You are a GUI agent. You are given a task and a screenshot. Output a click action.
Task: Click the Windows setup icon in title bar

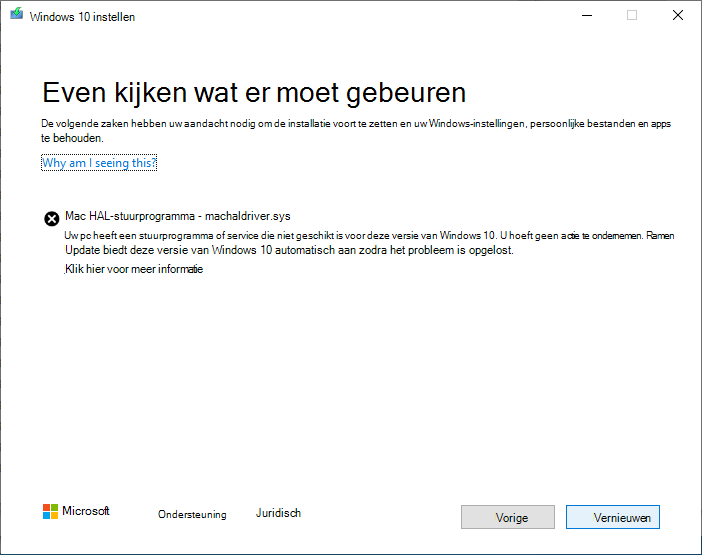[x=17, y=14]
